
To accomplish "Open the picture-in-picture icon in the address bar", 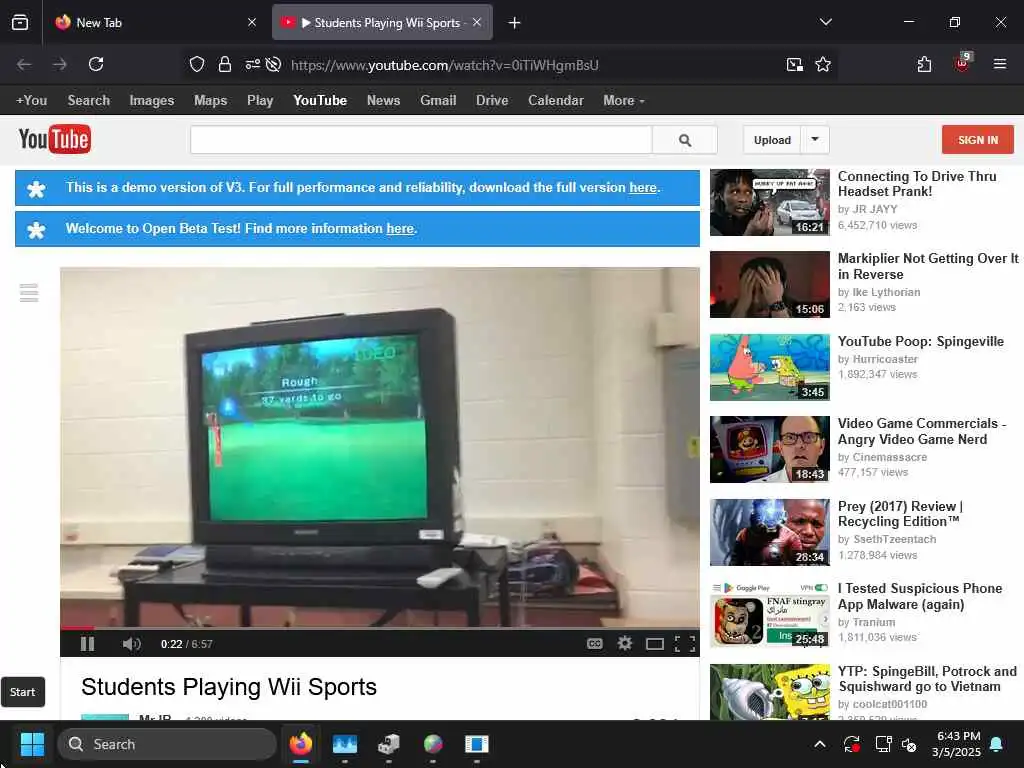I will click(794, 64).
